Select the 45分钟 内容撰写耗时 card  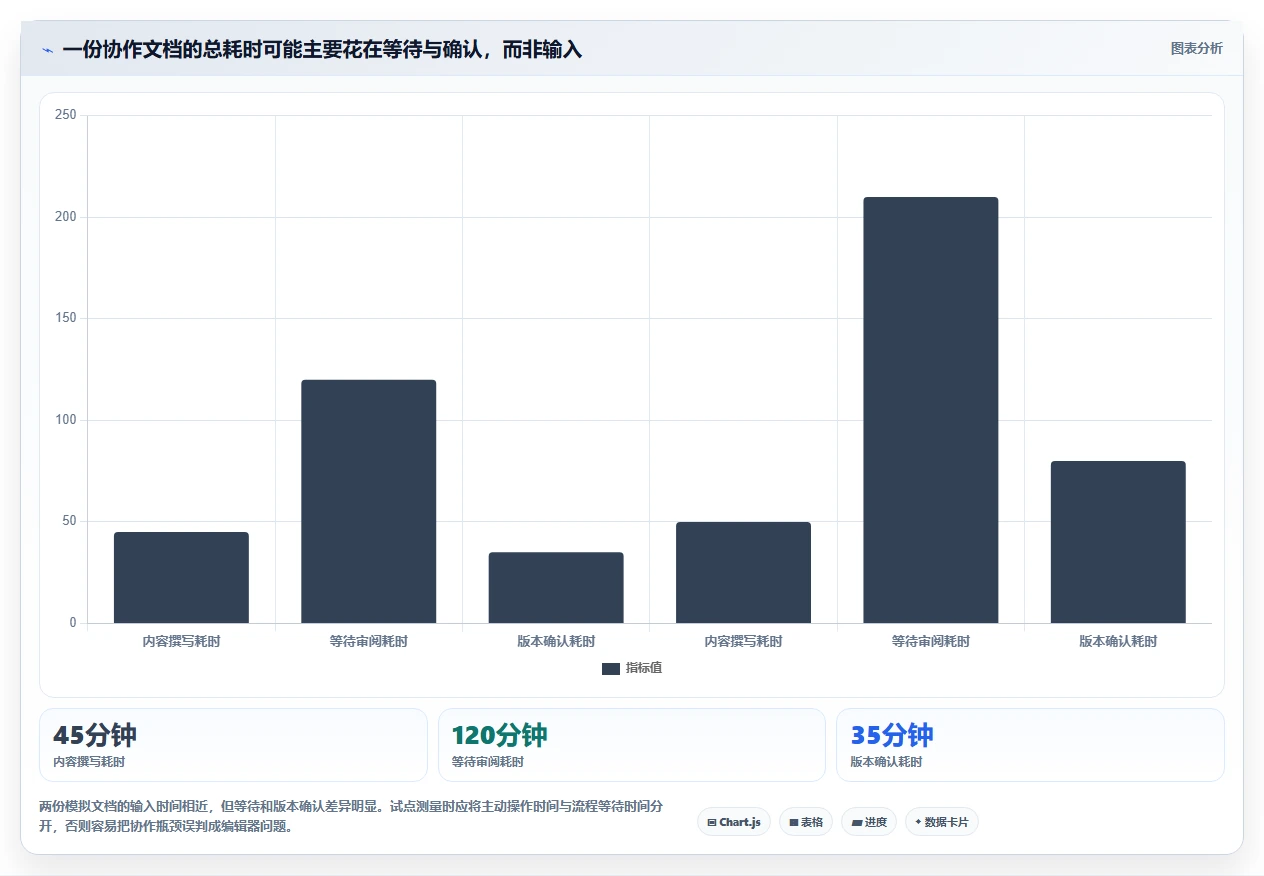233,745
